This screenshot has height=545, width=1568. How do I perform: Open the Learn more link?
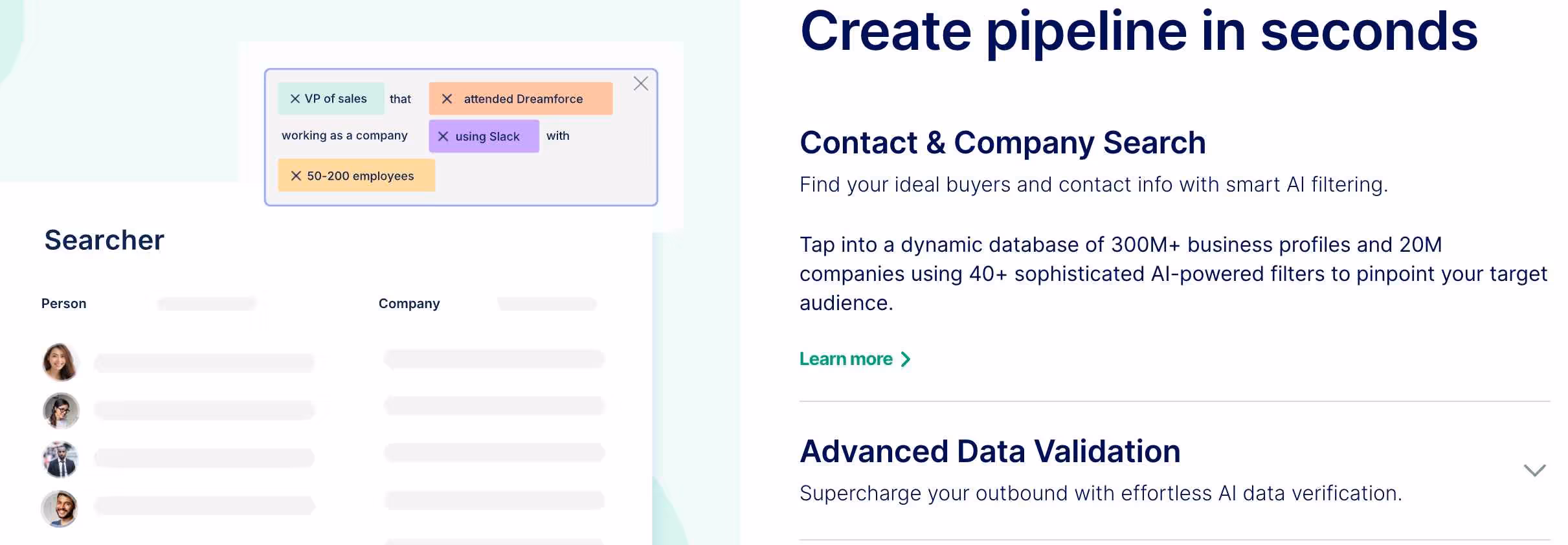[846, 359]
